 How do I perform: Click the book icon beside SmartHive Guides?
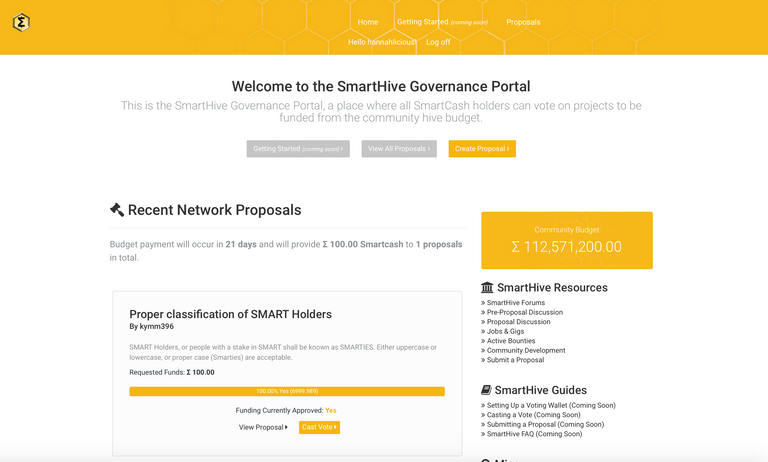(486, 390)
